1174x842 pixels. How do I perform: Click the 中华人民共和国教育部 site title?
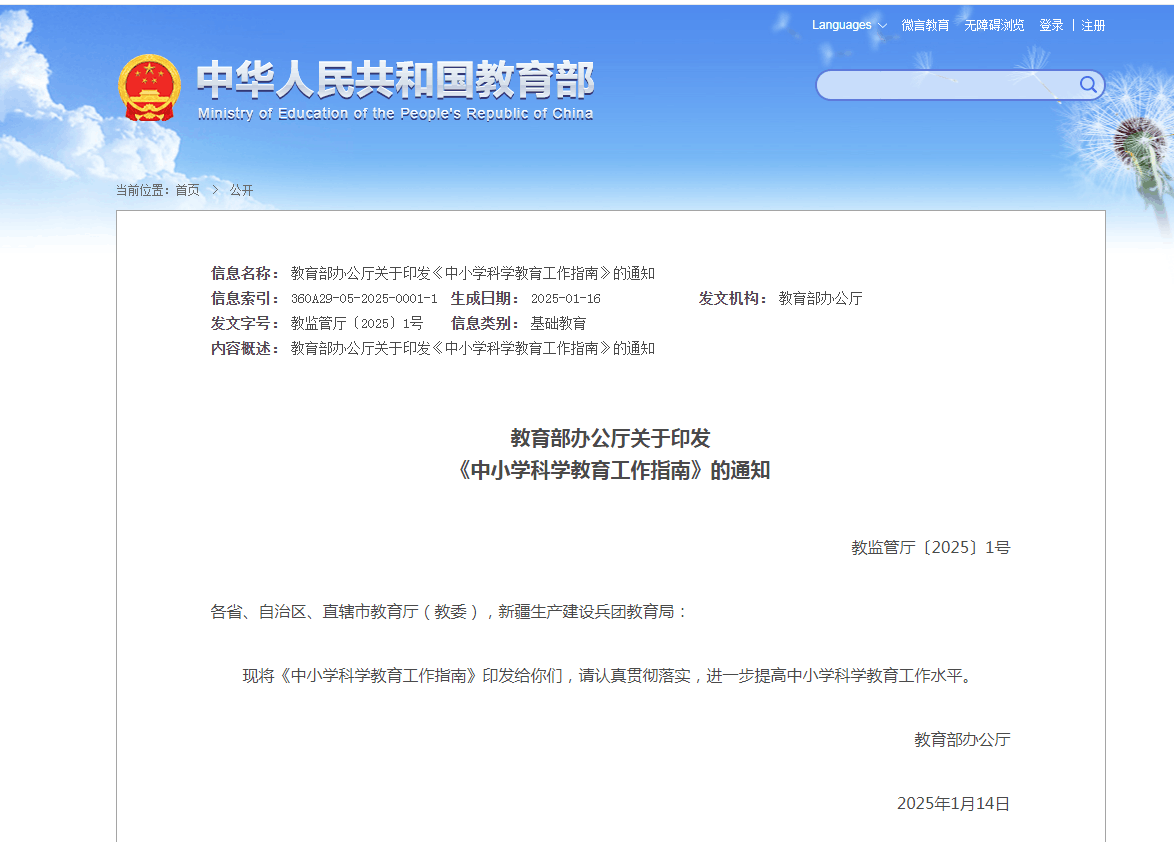tap(395, 80)
